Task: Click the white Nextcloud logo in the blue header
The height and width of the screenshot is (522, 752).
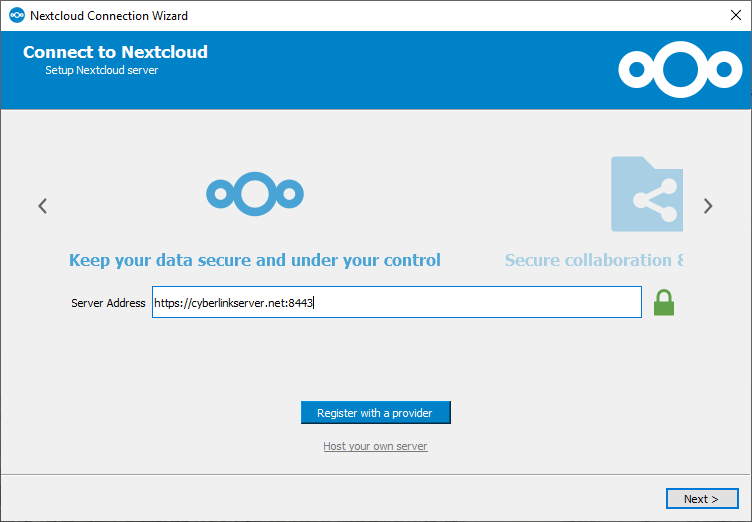Action: point(680,70)
